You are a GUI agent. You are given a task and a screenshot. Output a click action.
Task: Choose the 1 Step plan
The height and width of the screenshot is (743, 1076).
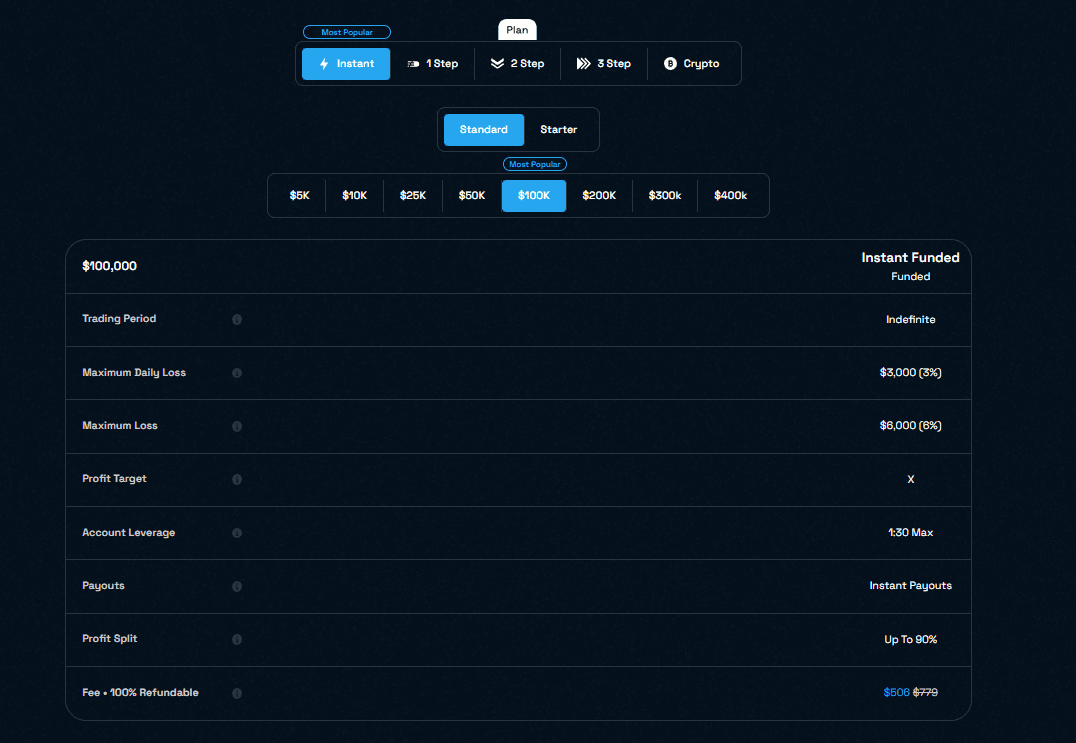(432, 64)
